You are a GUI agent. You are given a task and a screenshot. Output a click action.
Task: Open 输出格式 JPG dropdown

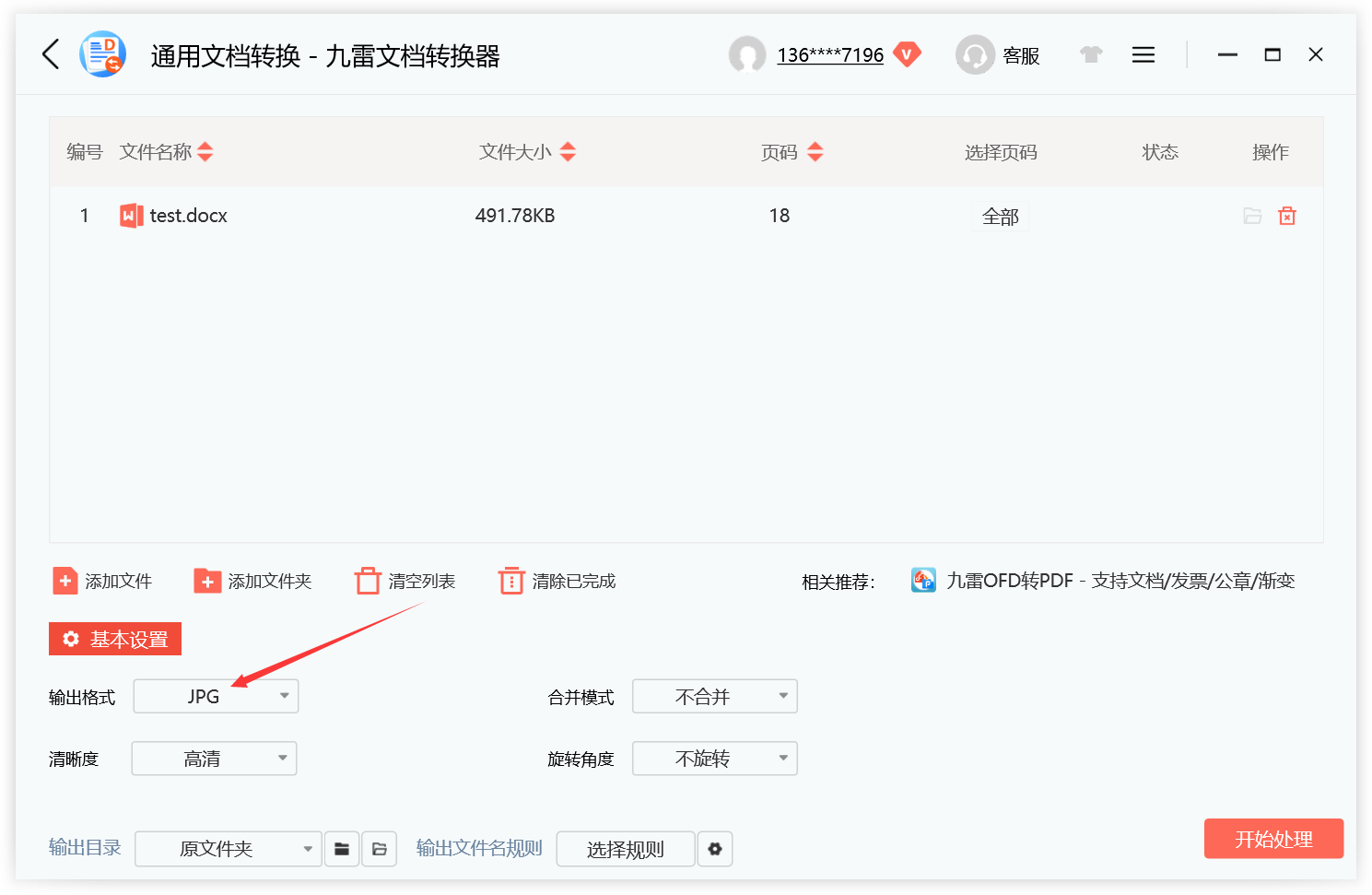tap(216, 696)
